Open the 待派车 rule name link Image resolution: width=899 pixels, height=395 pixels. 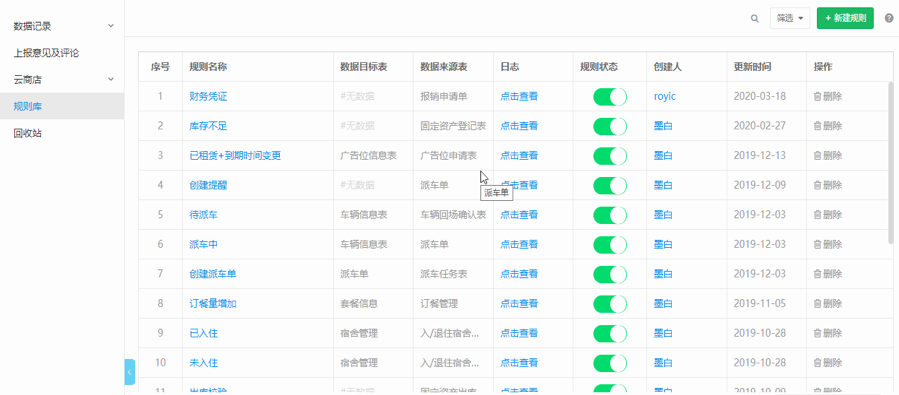(x=204, y=215)
